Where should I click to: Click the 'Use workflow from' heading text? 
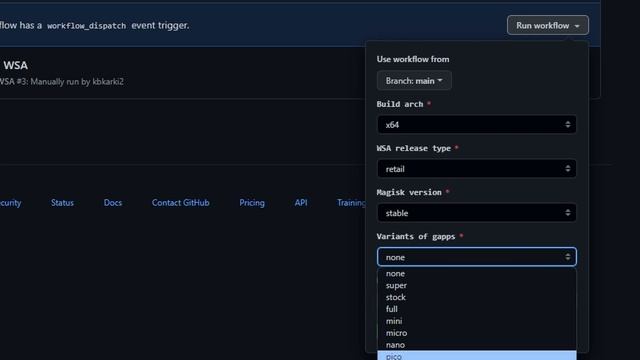point(413,59)
